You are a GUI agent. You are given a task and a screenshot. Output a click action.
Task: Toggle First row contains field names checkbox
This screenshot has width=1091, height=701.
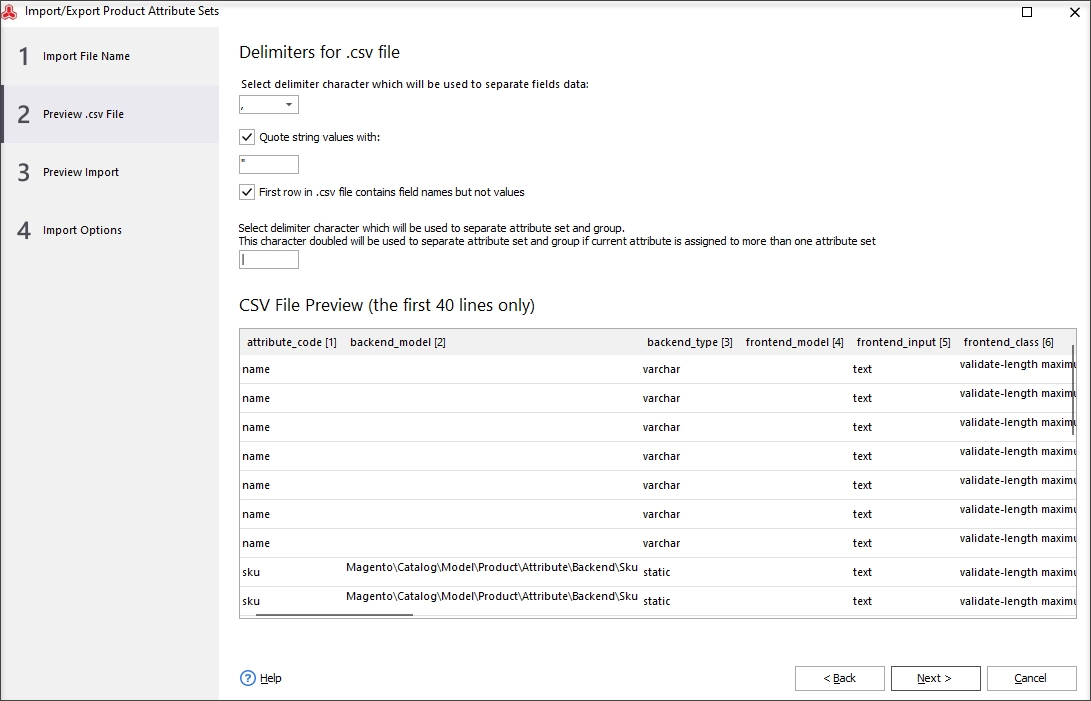pos(247,192)
